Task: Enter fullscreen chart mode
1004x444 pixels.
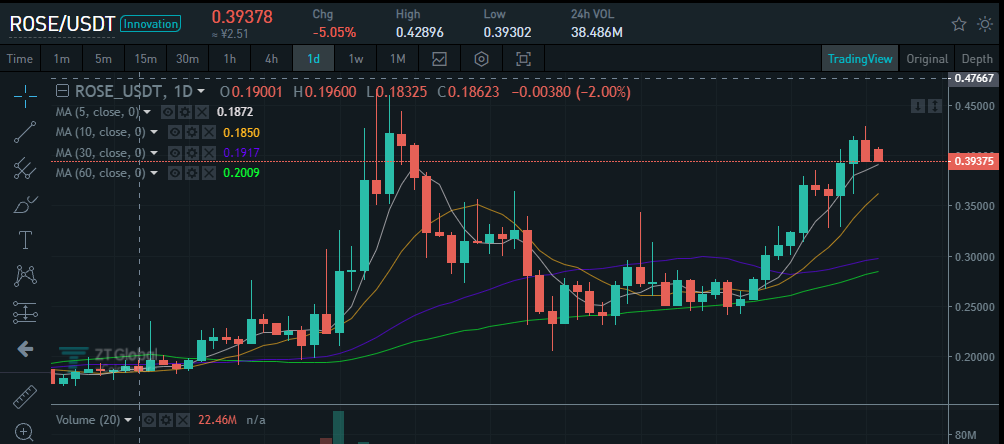Action: click(x=524, y=59)
